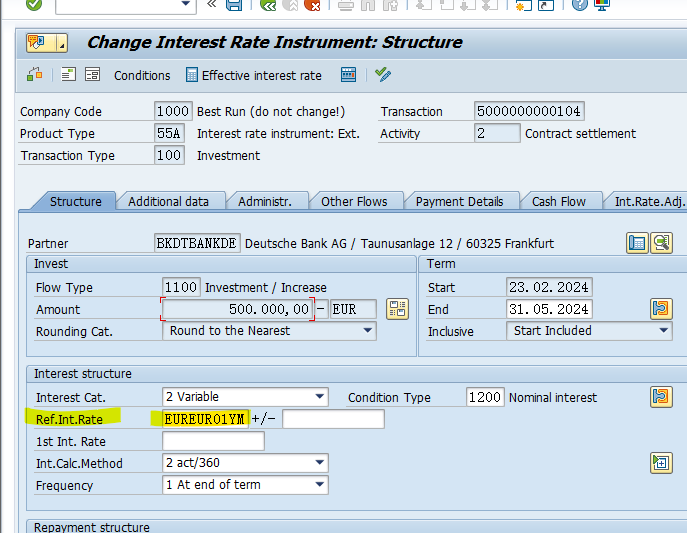
Task: Click the green checkmark pencil icon
Action: [382, 75]
